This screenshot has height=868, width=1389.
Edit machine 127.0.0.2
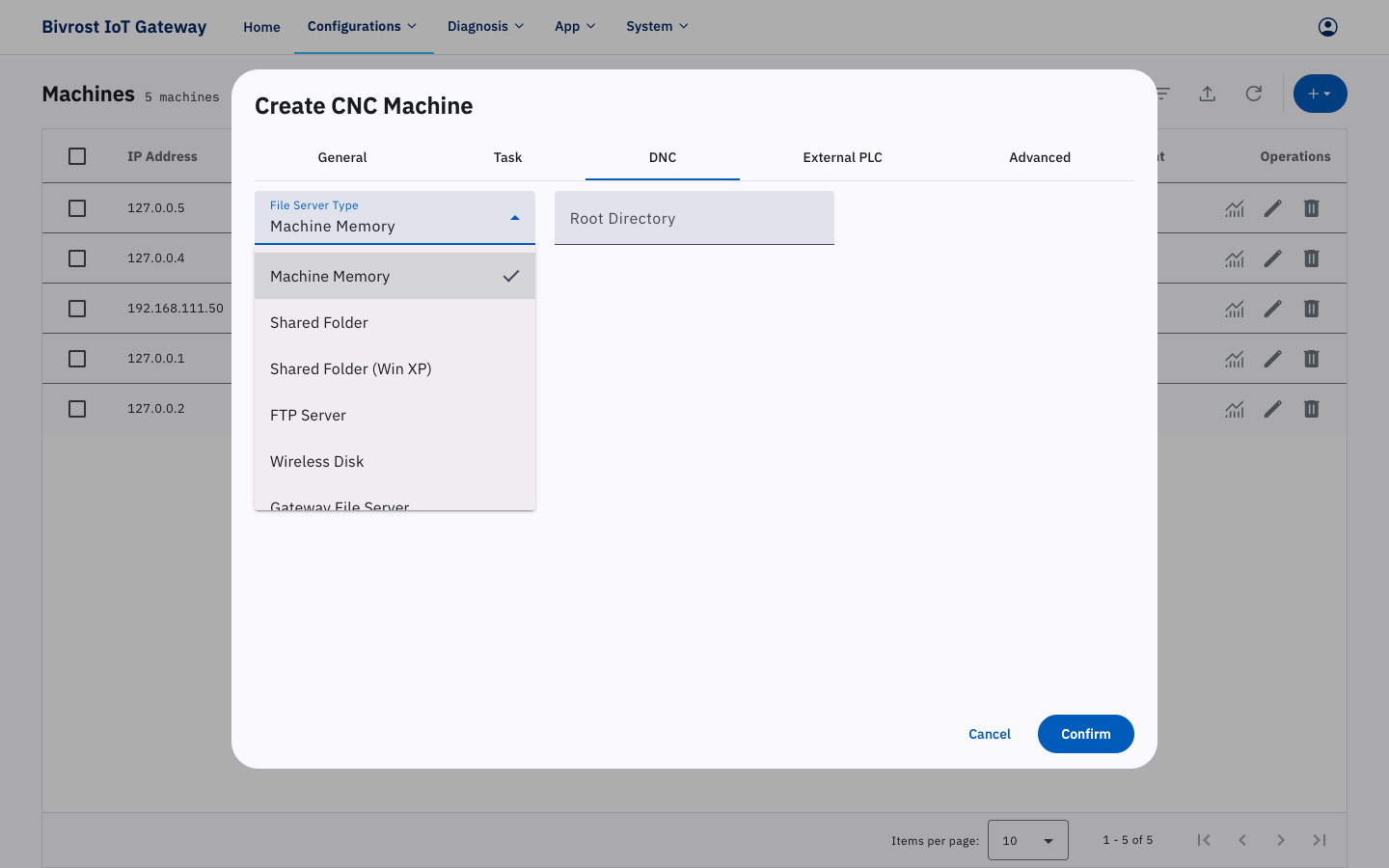[x=1273, y=409]
